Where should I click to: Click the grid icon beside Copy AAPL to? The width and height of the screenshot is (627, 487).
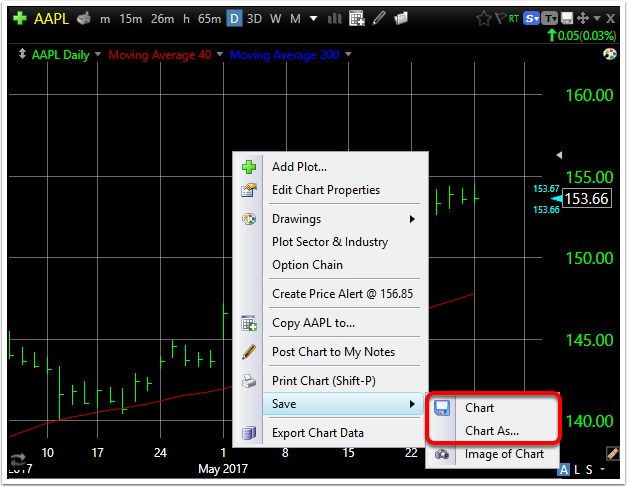249,323
